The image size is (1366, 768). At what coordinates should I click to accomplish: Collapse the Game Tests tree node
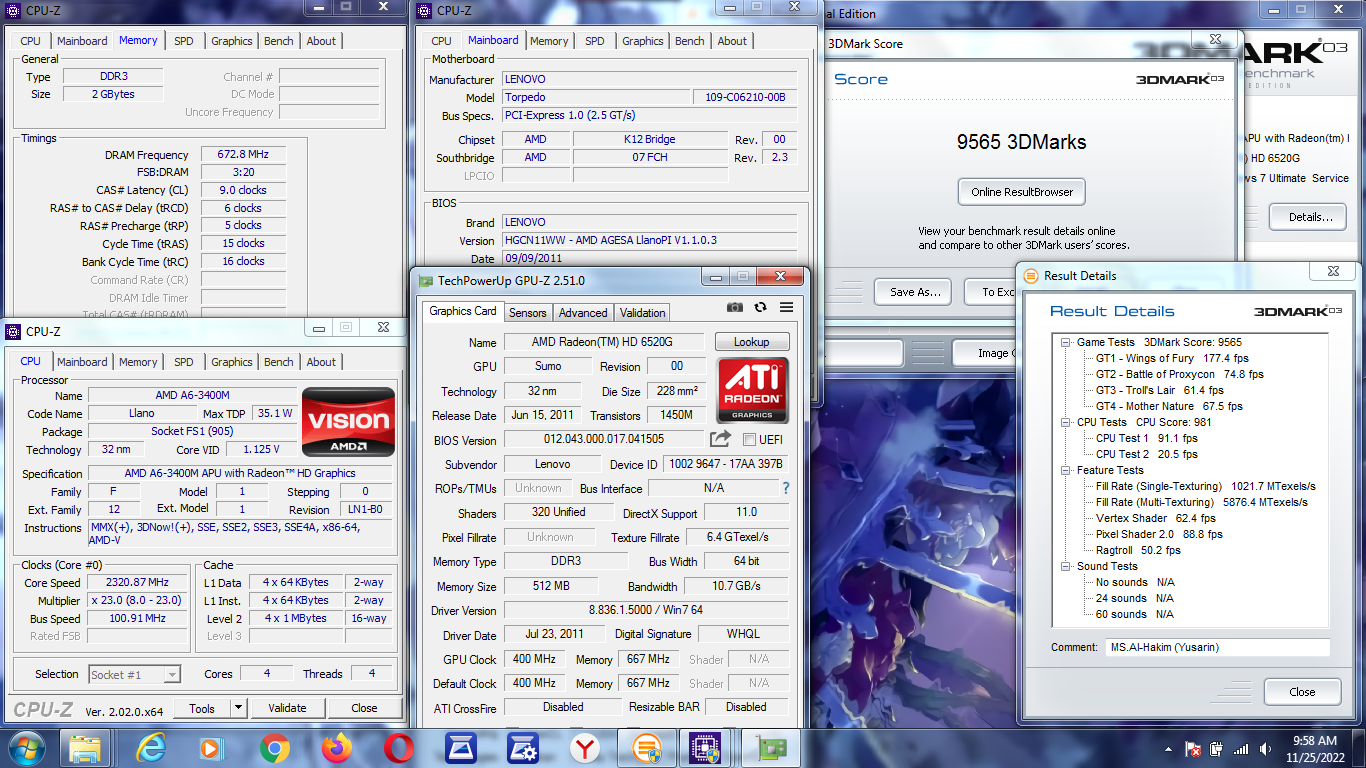pyautogui.click(x=1067, y=342)
